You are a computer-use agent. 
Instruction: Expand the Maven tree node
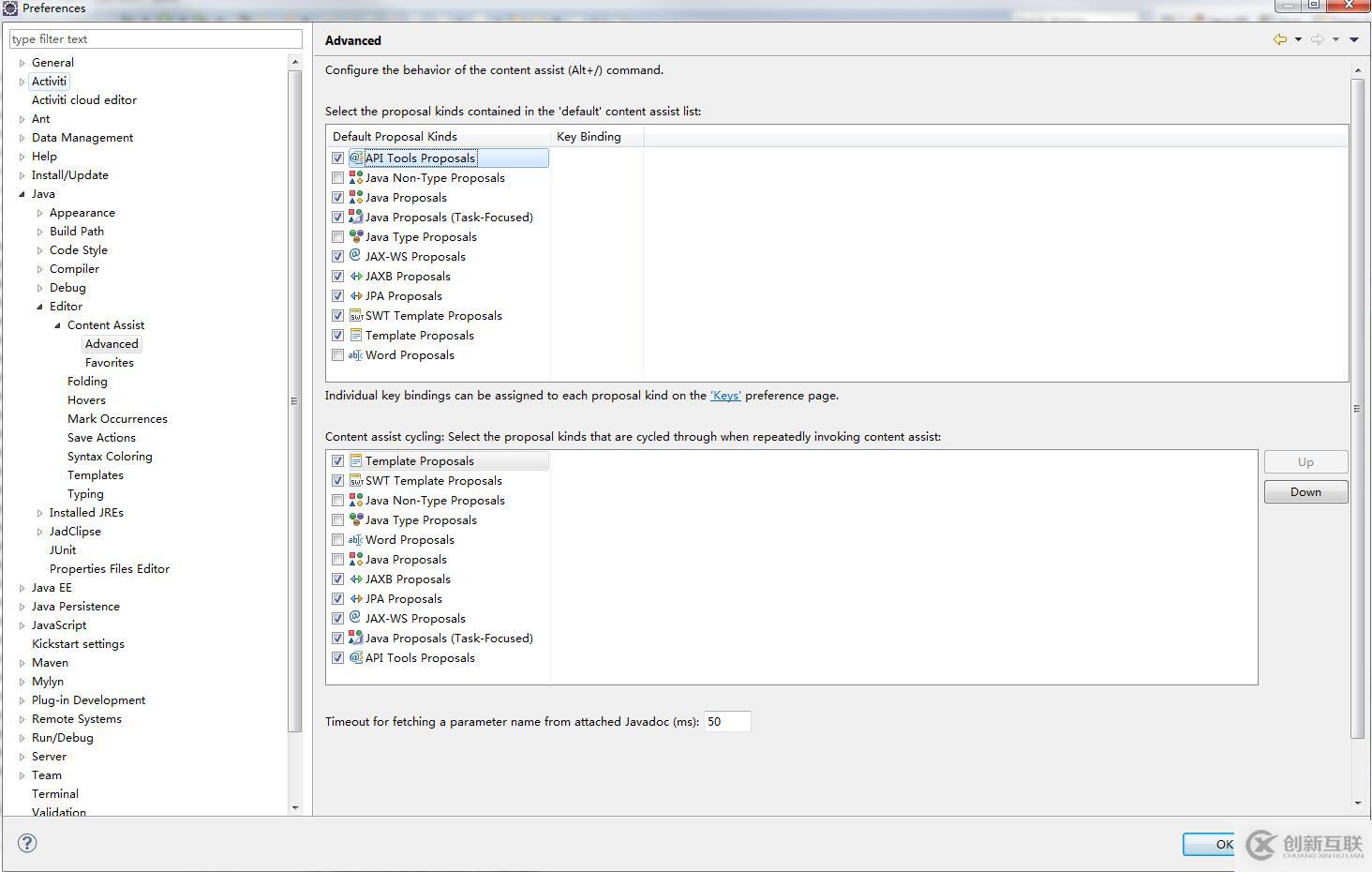click(x=22, y=663)
